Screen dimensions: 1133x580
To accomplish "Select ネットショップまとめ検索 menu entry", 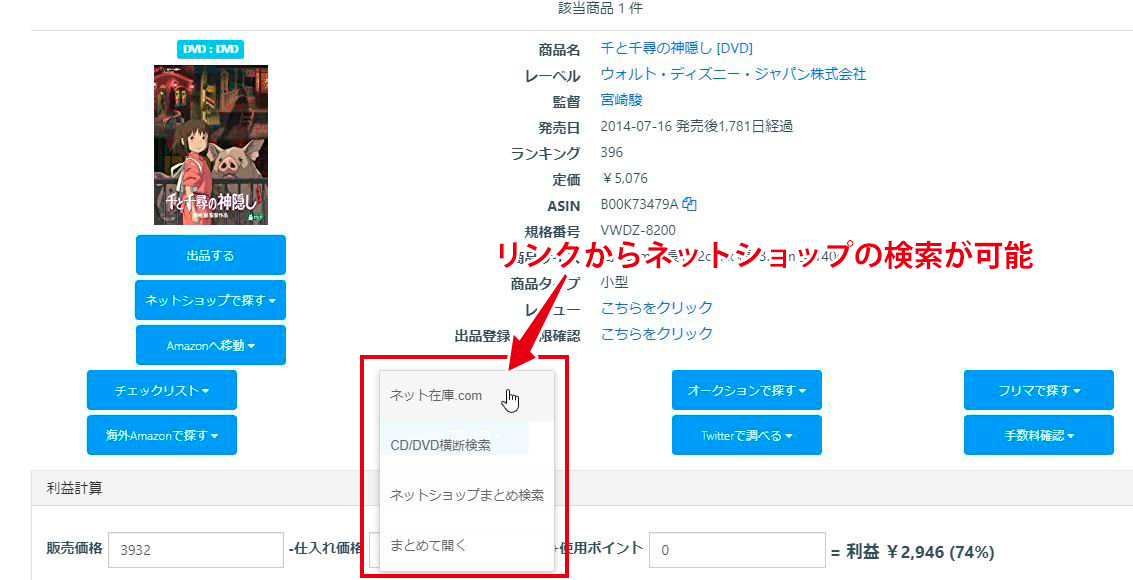I will click(x=467, y=495).
